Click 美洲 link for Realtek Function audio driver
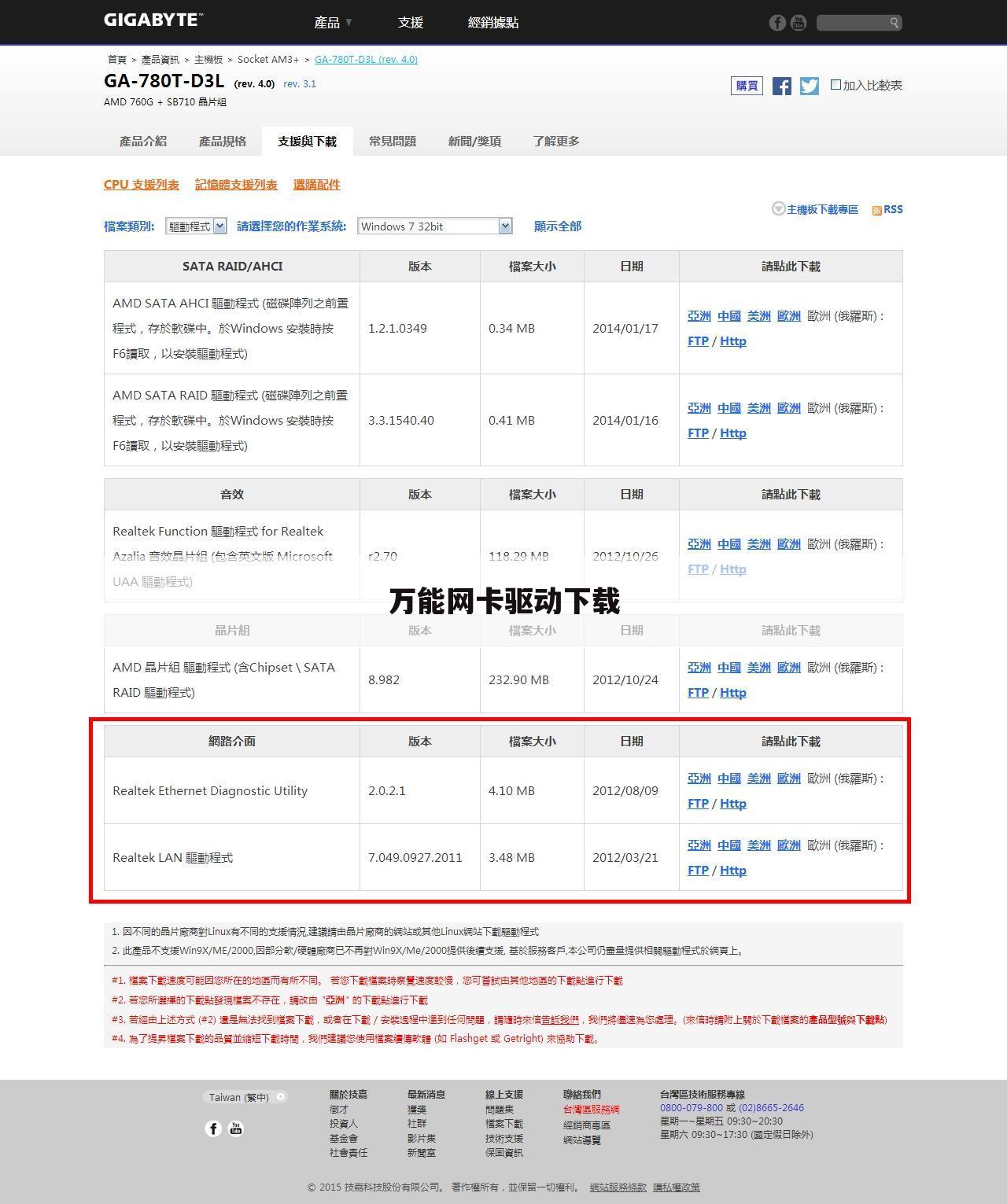Viewport: 1007px width, 1204px height. 759,544
